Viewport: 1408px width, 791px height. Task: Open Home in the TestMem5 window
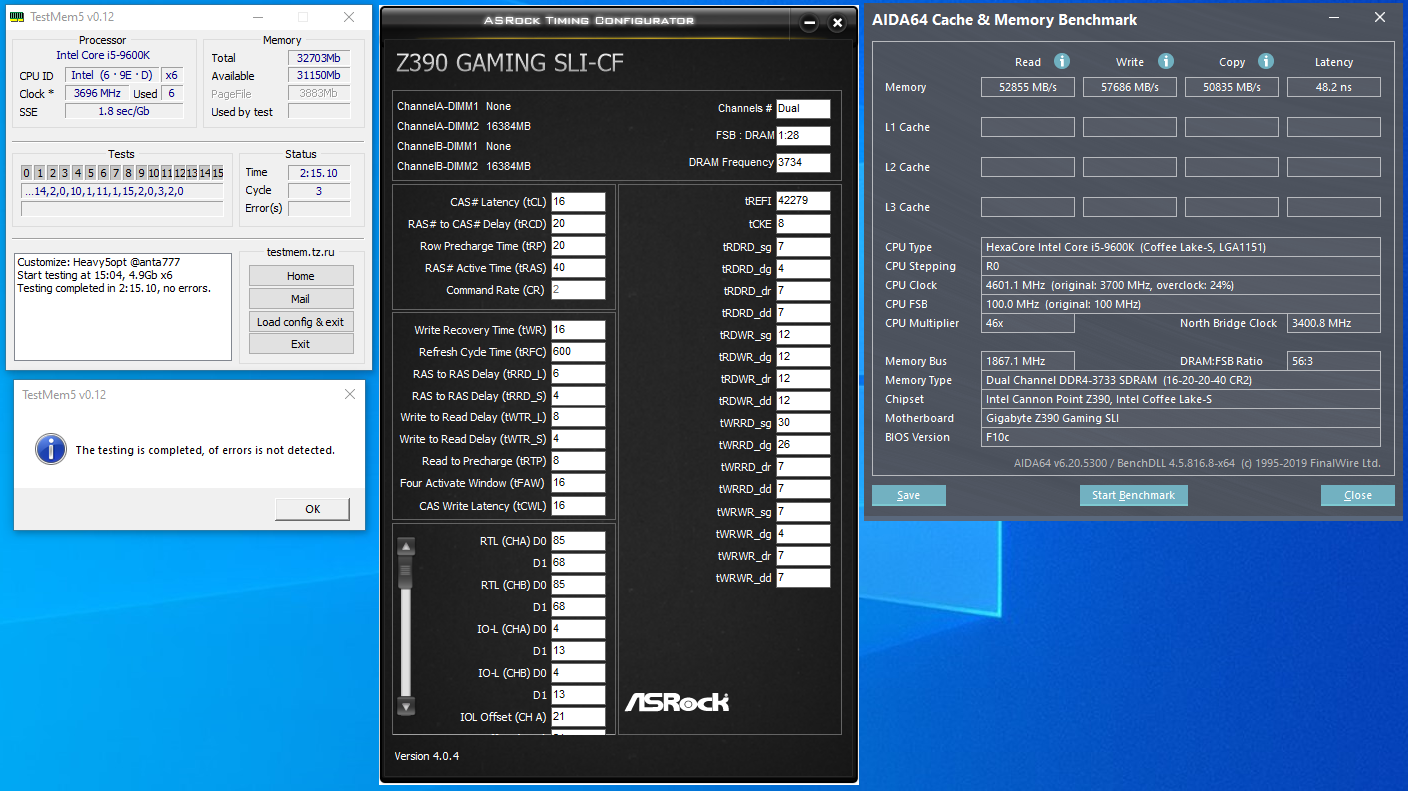[x=301, y=276]
